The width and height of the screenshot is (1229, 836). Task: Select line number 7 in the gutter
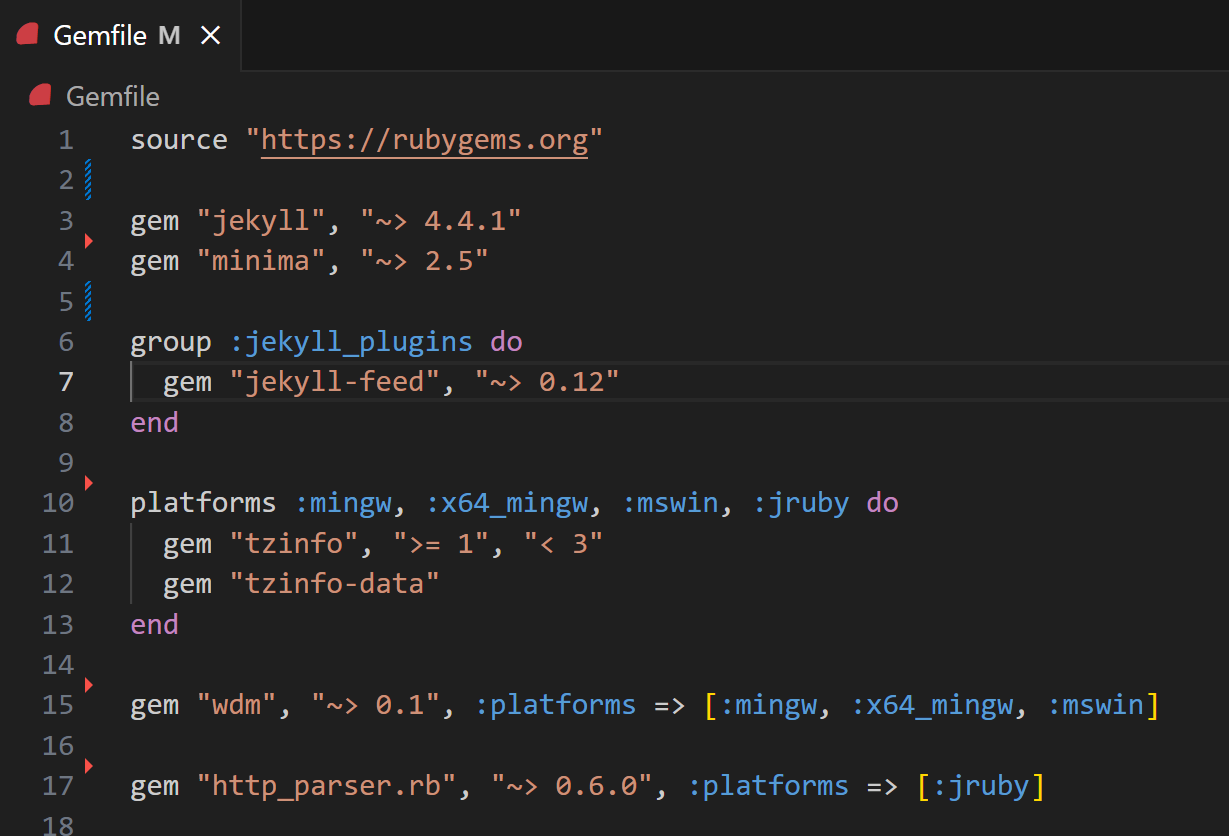pyautogui.click(x=66, y=382)
